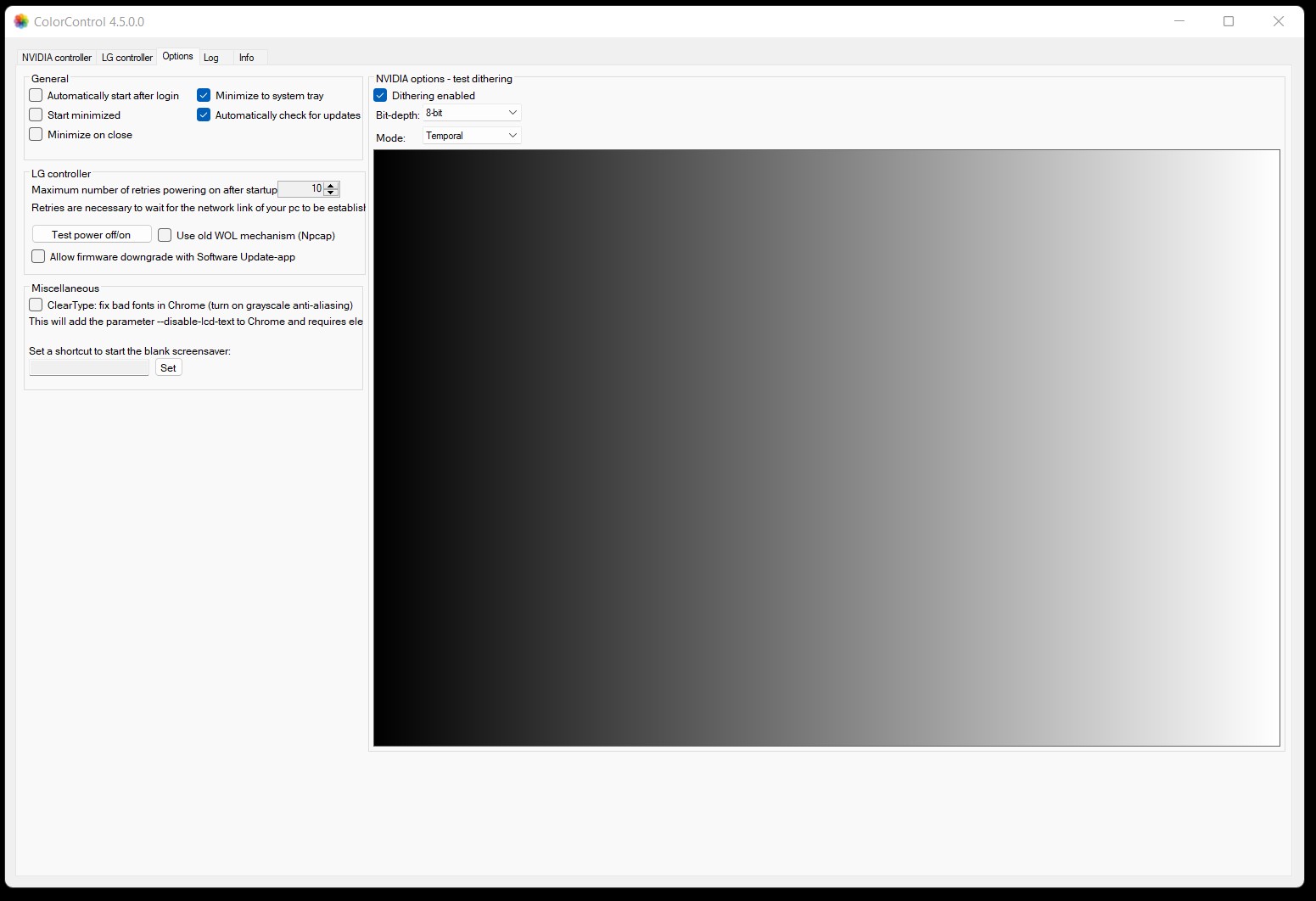Click the 'Retries are necessary to wait' text
Viewport: 1316px width, 901px height.
(198, 208)
